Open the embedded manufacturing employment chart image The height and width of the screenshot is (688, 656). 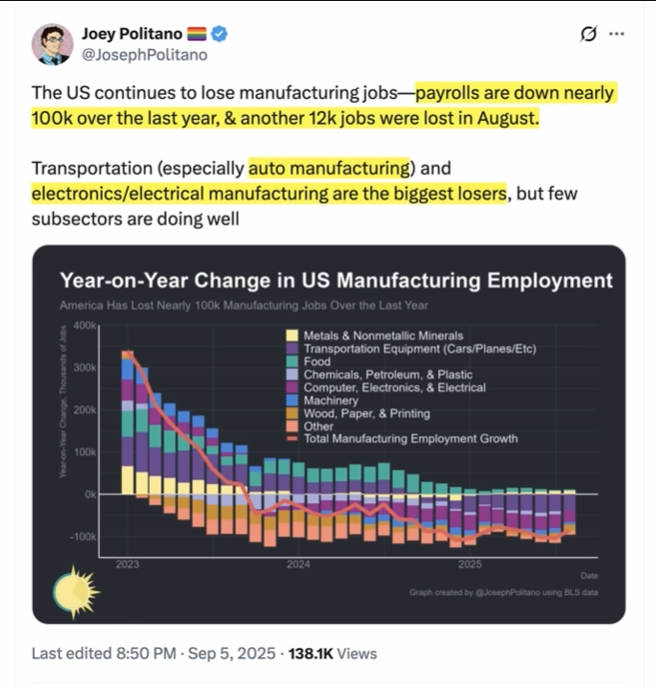[329, 434]
